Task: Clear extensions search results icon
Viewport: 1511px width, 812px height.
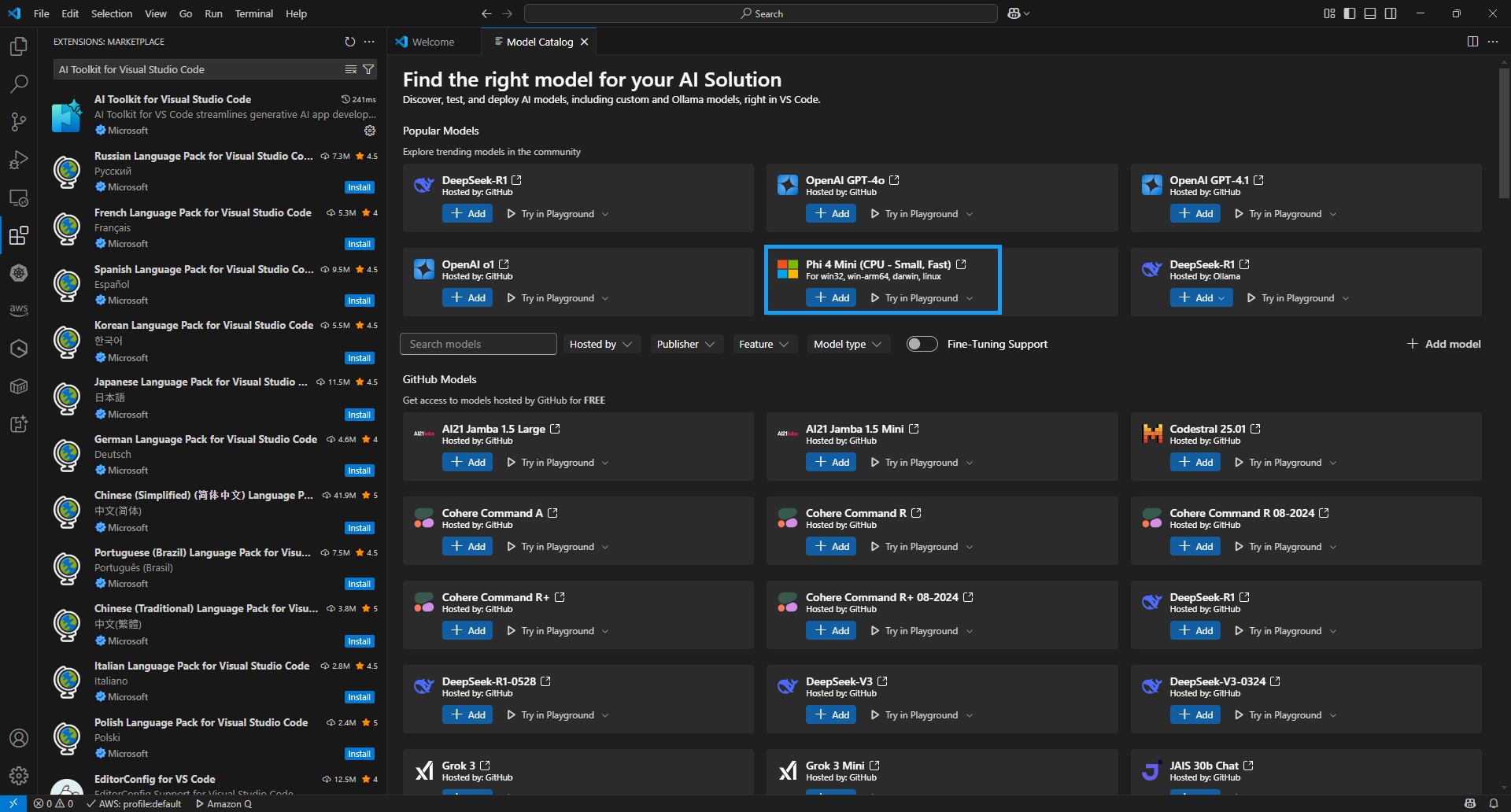Action: click(351, 69)
